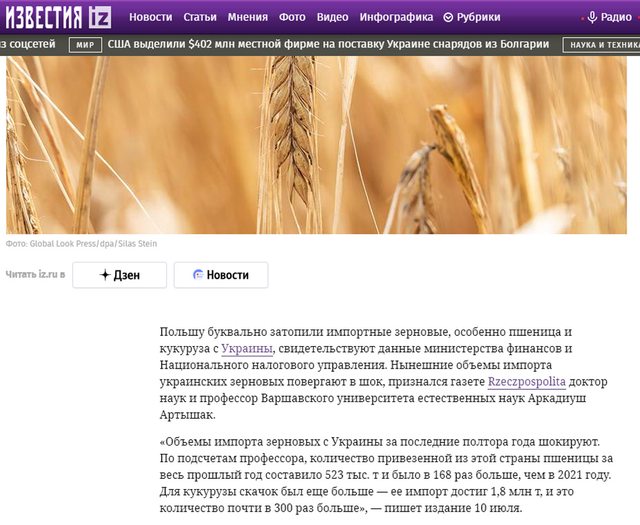
Task: Open the wheat article photo
Action: coord(316,145)
